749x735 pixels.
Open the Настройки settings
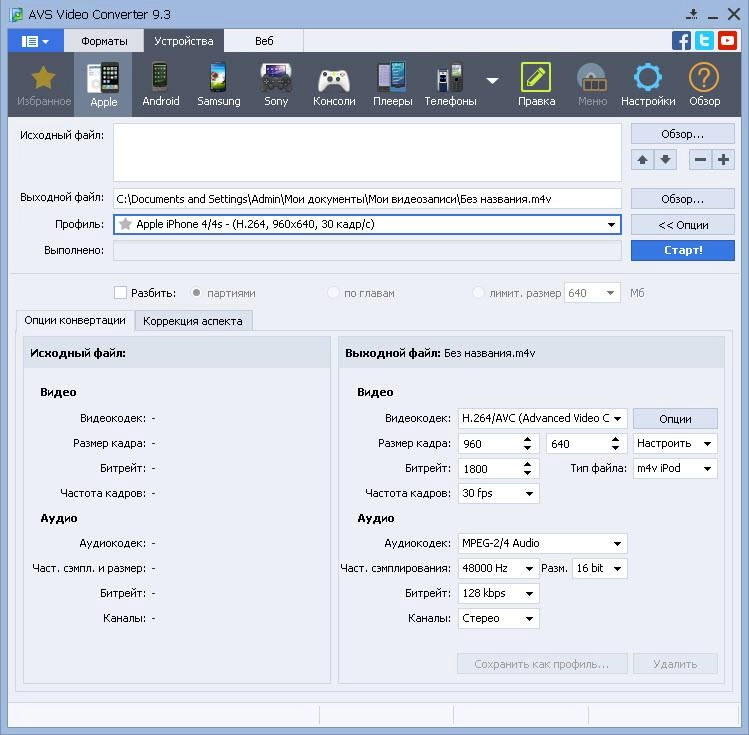(x=648, y=85)
